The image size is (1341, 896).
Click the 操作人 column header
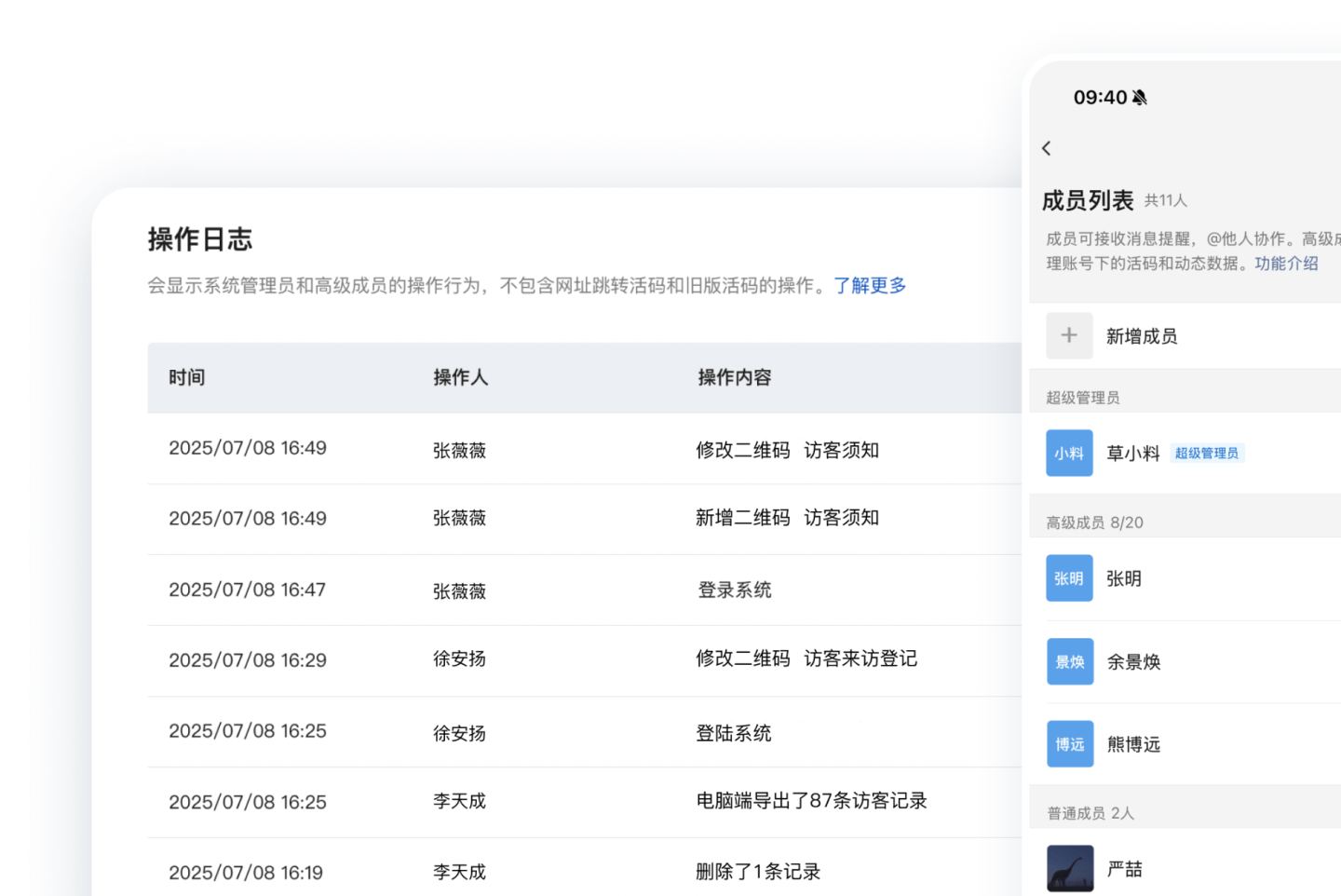click(x=460, y=377)
